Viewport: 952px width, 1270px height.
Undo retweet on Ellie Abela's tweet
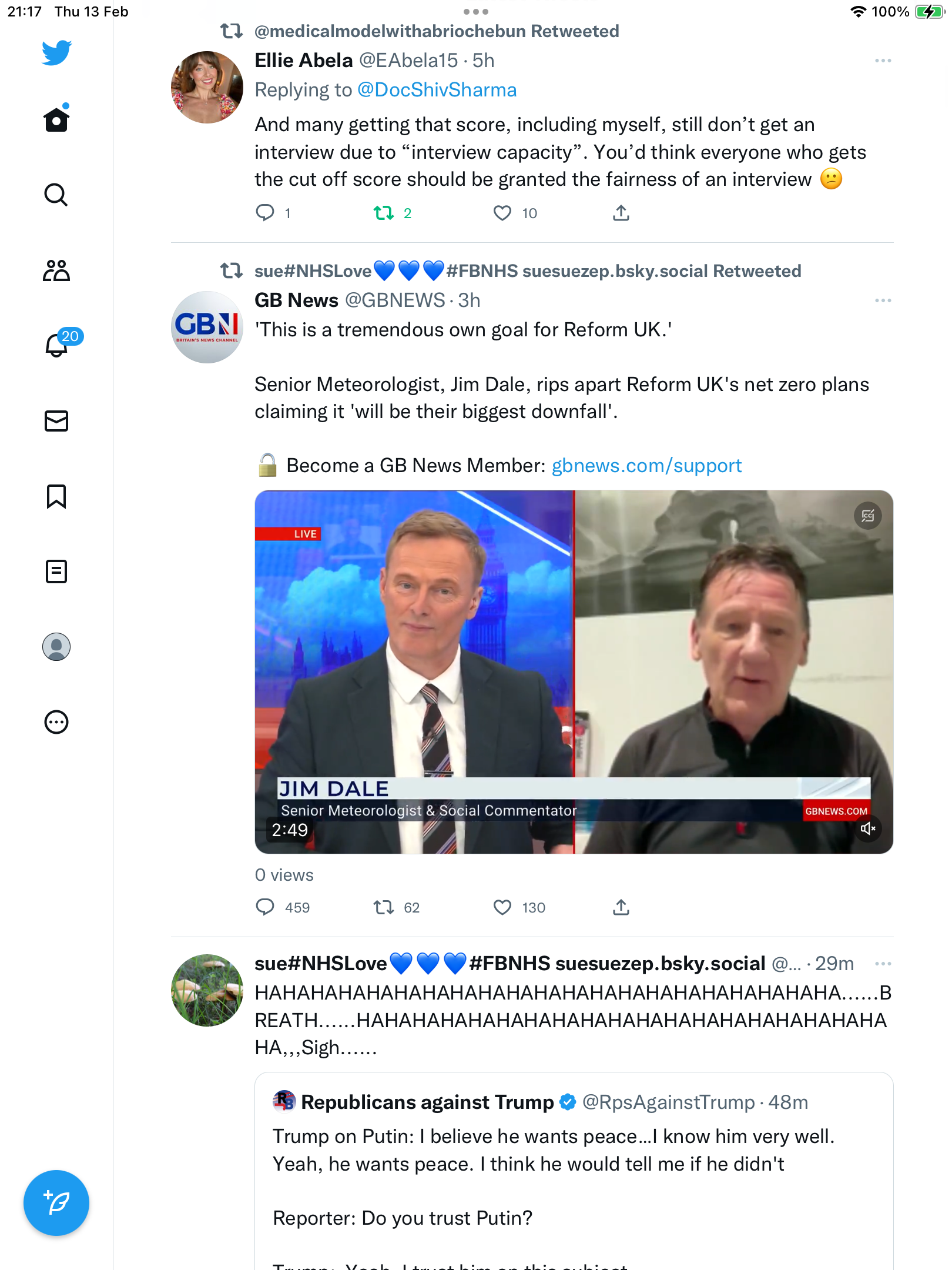pos(384,213)
